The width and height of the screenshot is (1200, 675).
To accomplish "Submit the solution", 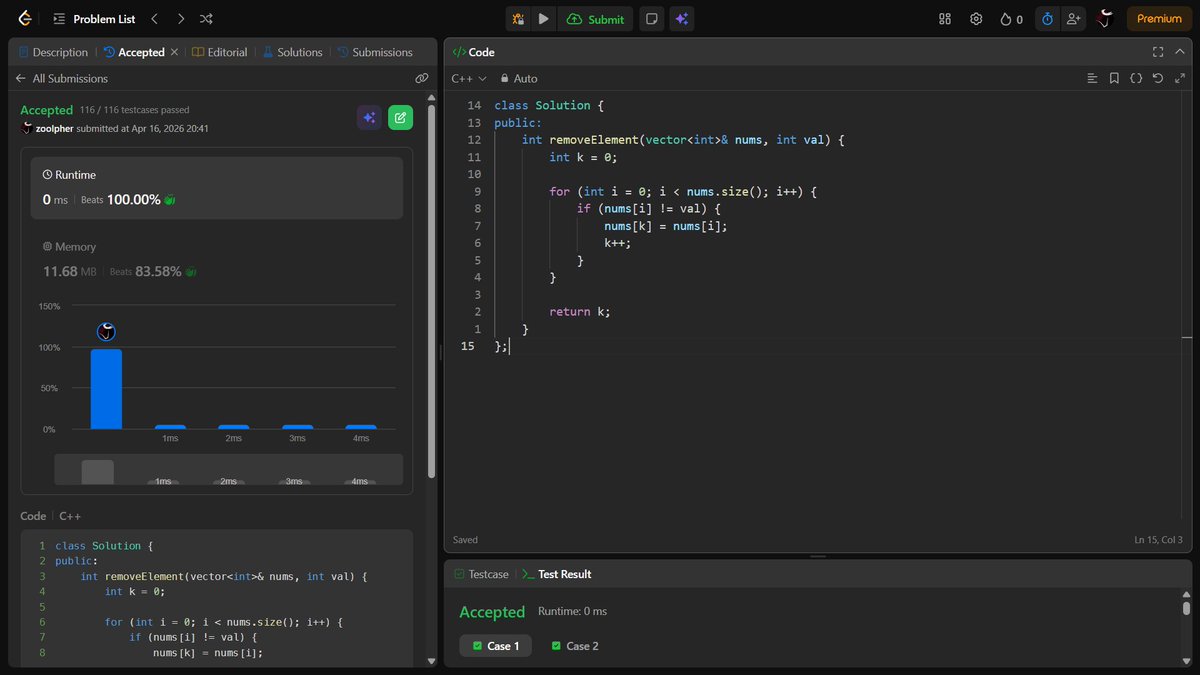I will coord(595,18).
